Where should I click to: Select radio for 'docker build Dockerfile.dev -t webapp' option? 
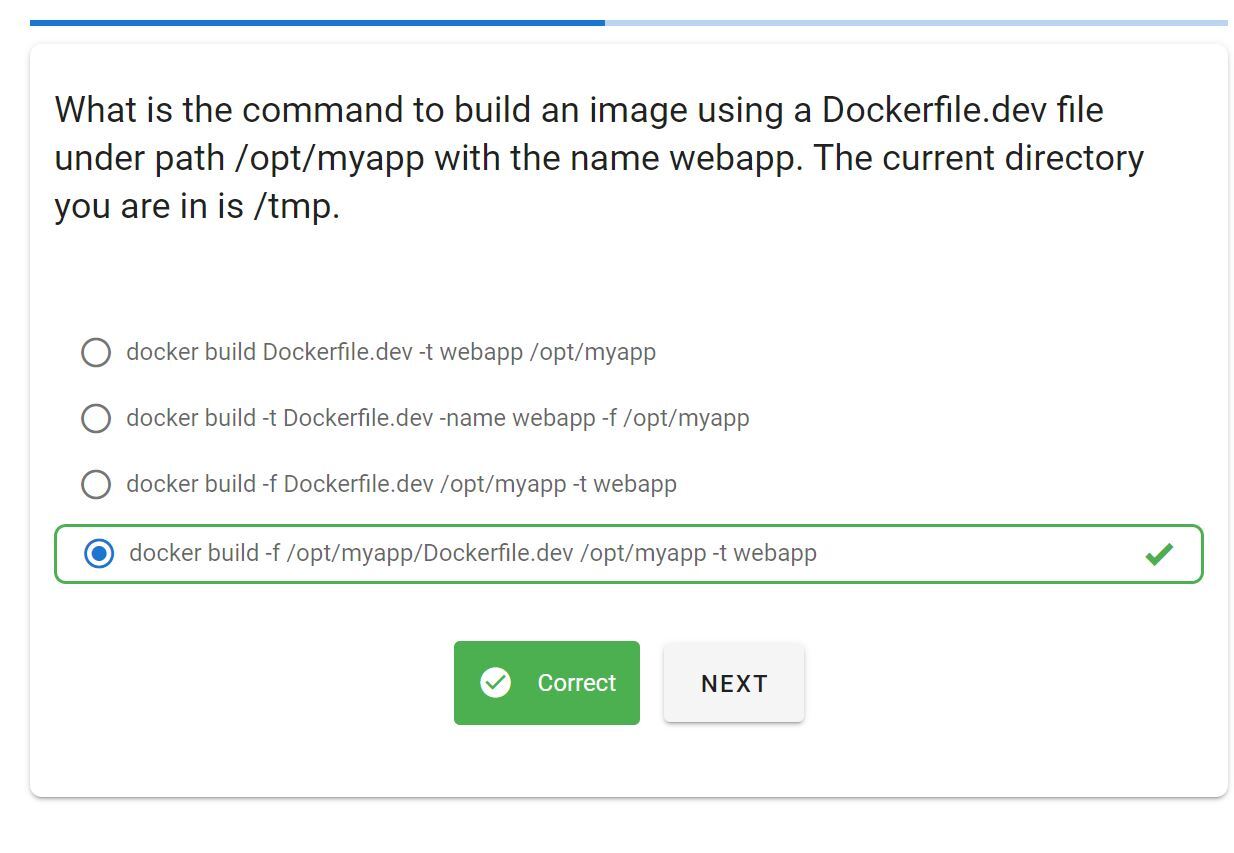[96, 352]
